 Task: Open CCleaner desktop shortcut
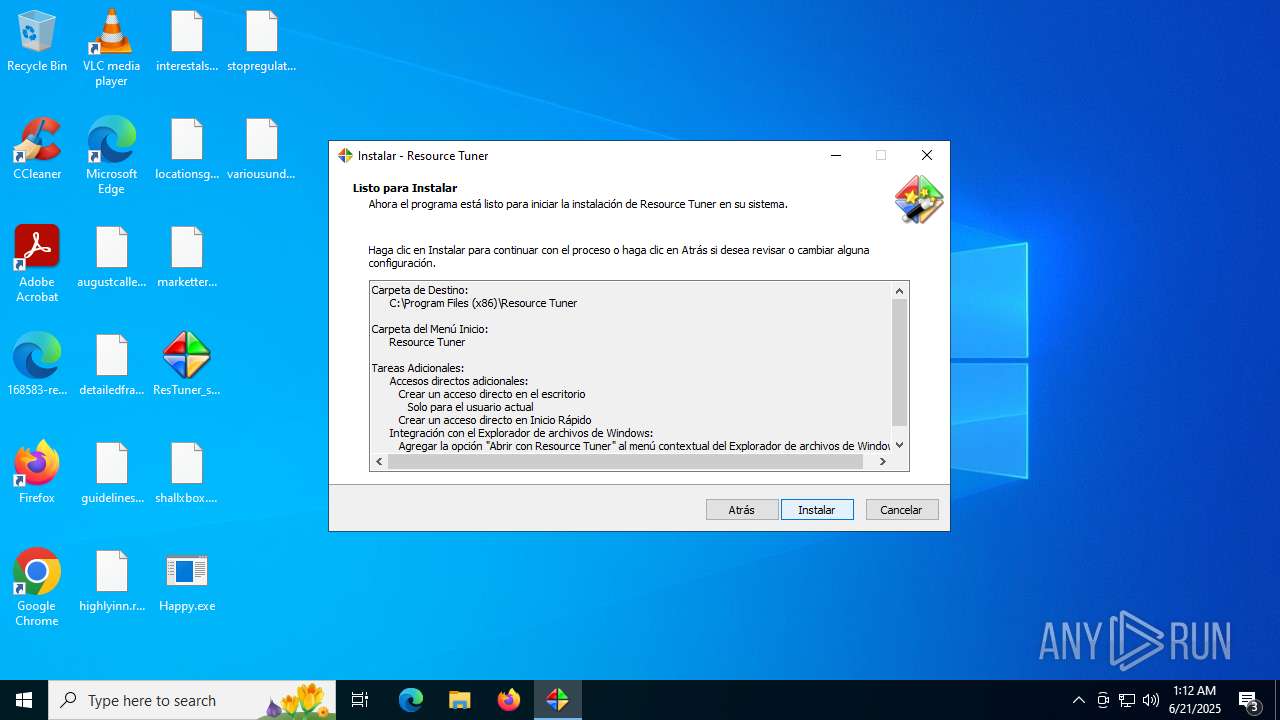click(x=37, y=148)
